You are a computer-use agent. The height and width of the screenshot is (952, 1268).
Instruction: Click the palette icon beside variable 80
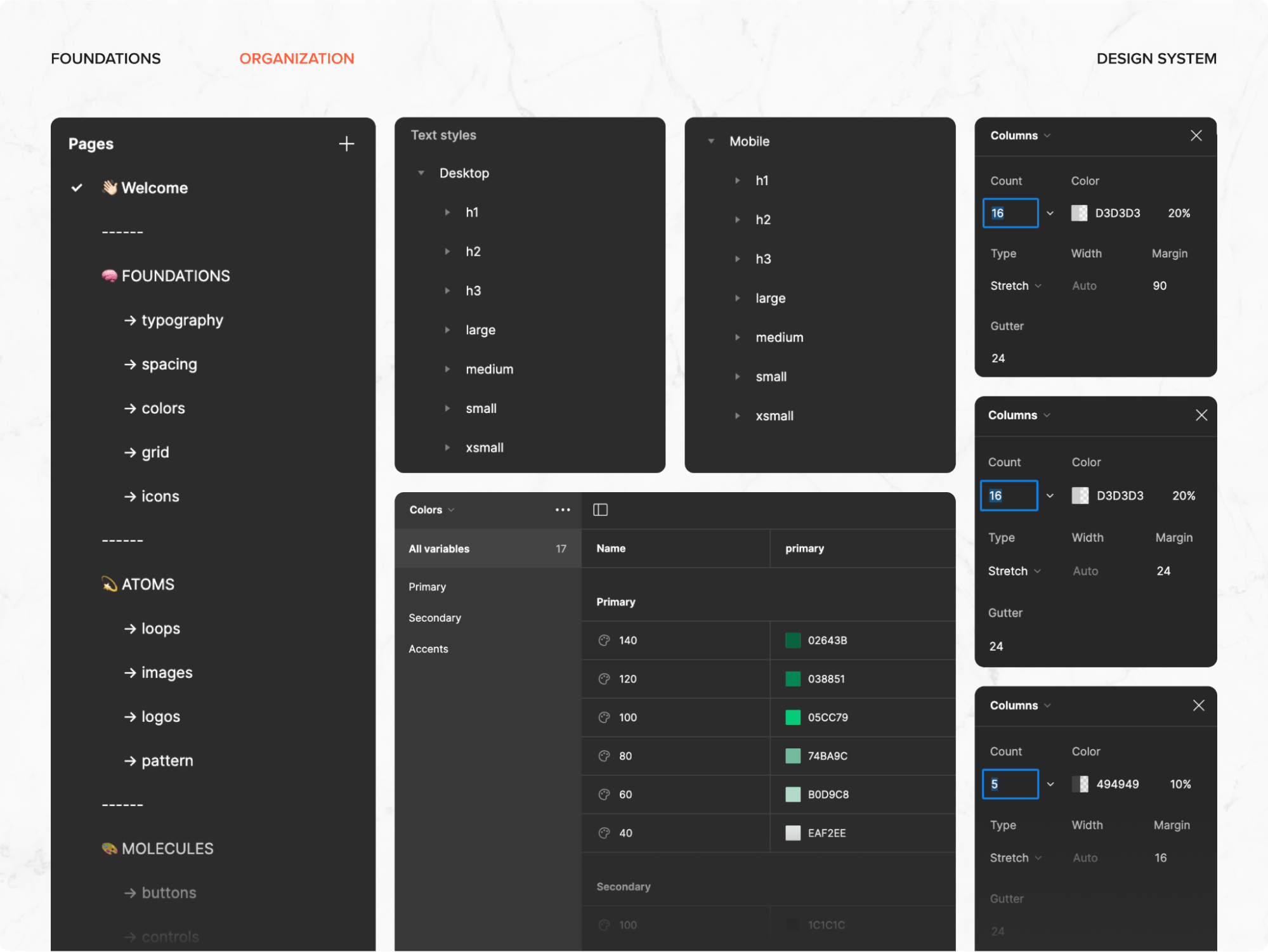coord(604,756)
